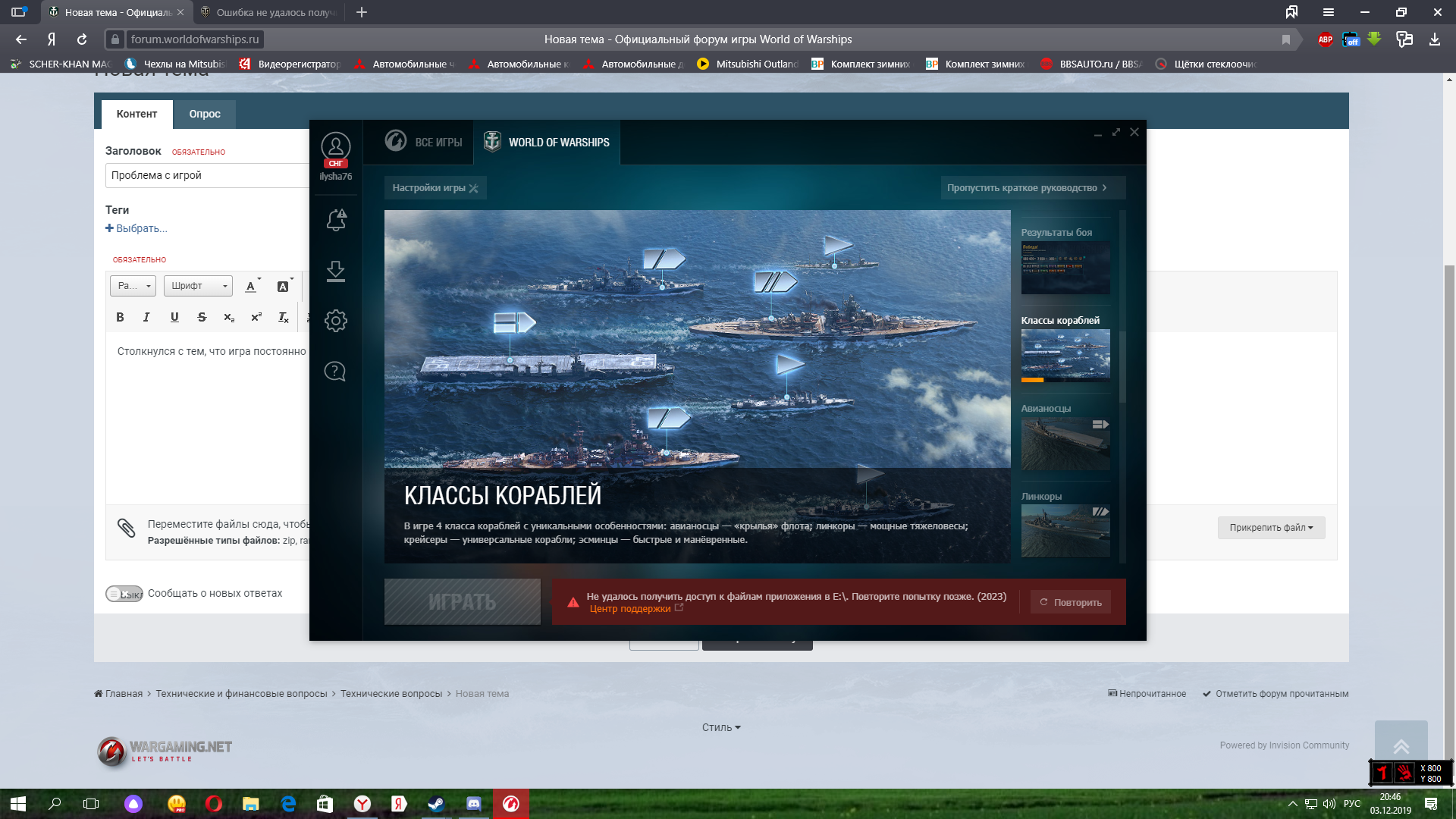
Task: Expand the Прикрепить файл dropdown button
Action: pyautogui.click(x=1271, y=528)
